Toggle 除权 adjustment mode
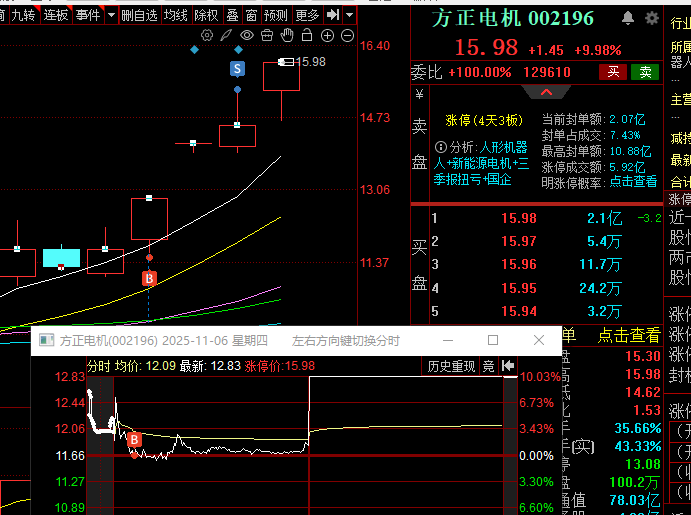 tap(206, 15)
